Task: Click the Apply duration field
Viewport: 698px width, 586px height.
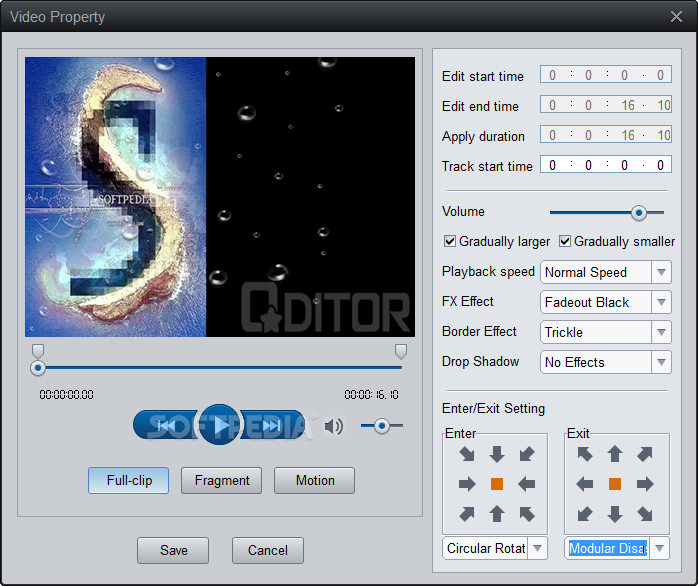Action: tap(605, 134)
